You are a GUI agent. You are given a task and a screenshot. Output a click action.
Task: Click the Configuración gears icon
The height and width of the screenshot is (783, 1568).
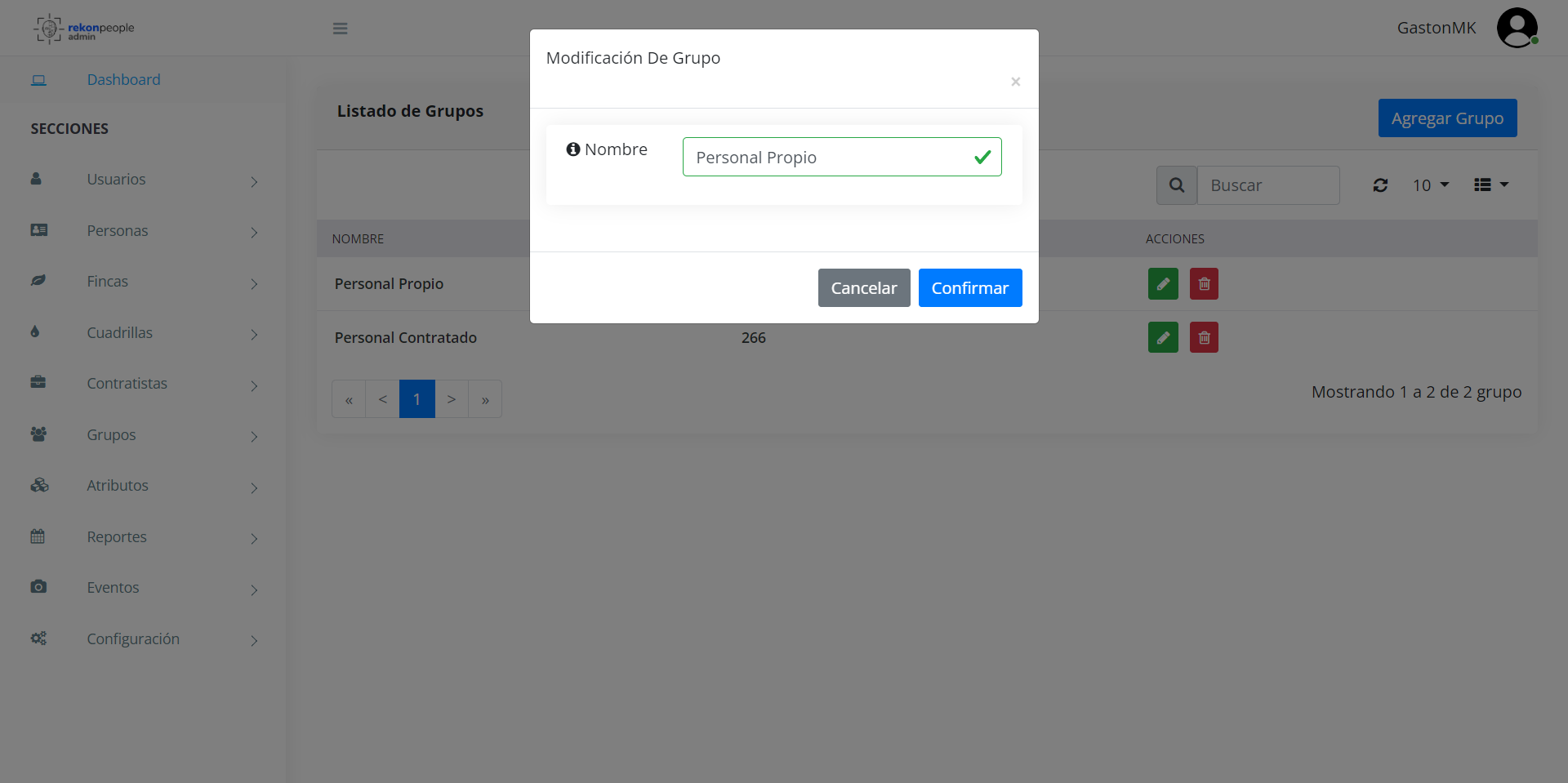38,638
